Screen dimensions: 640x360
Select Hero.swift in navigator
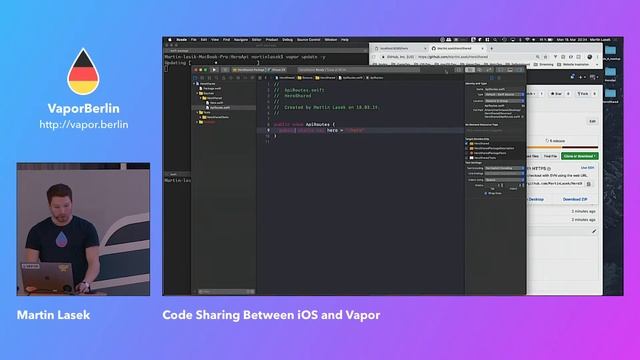point(217,103)
